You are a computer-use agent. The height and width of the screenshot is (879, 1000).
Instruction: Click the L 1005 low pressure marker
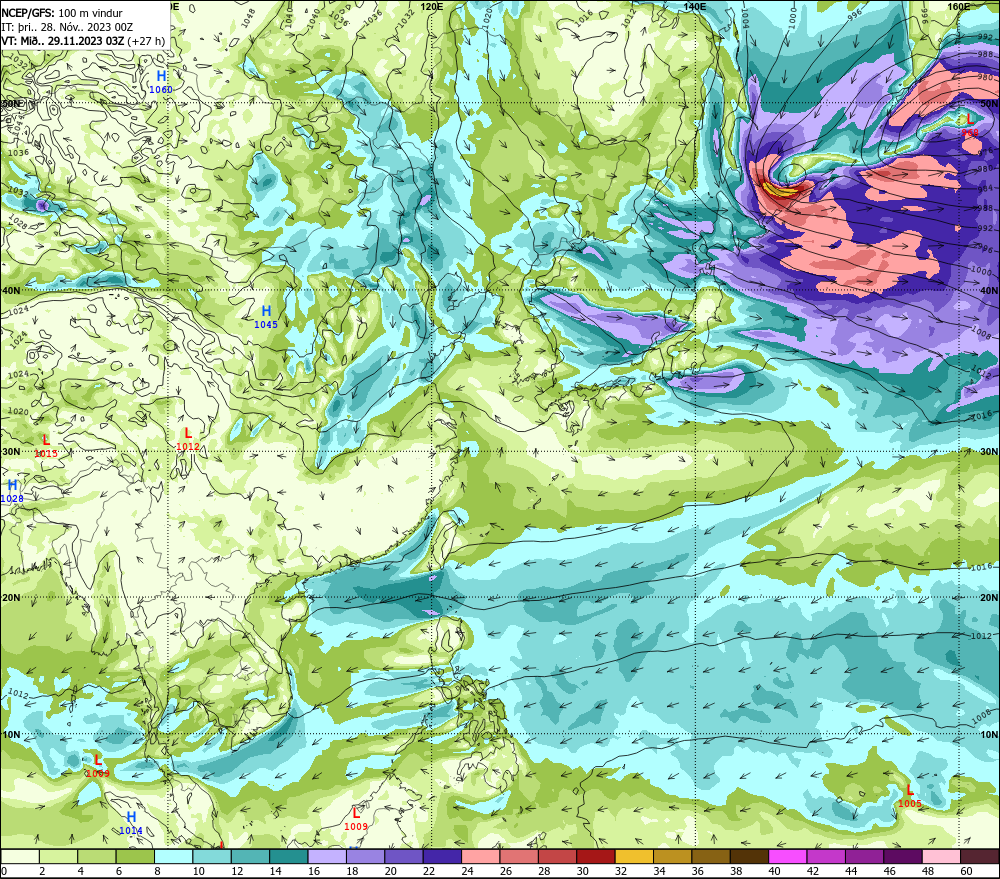coord(909,796)
